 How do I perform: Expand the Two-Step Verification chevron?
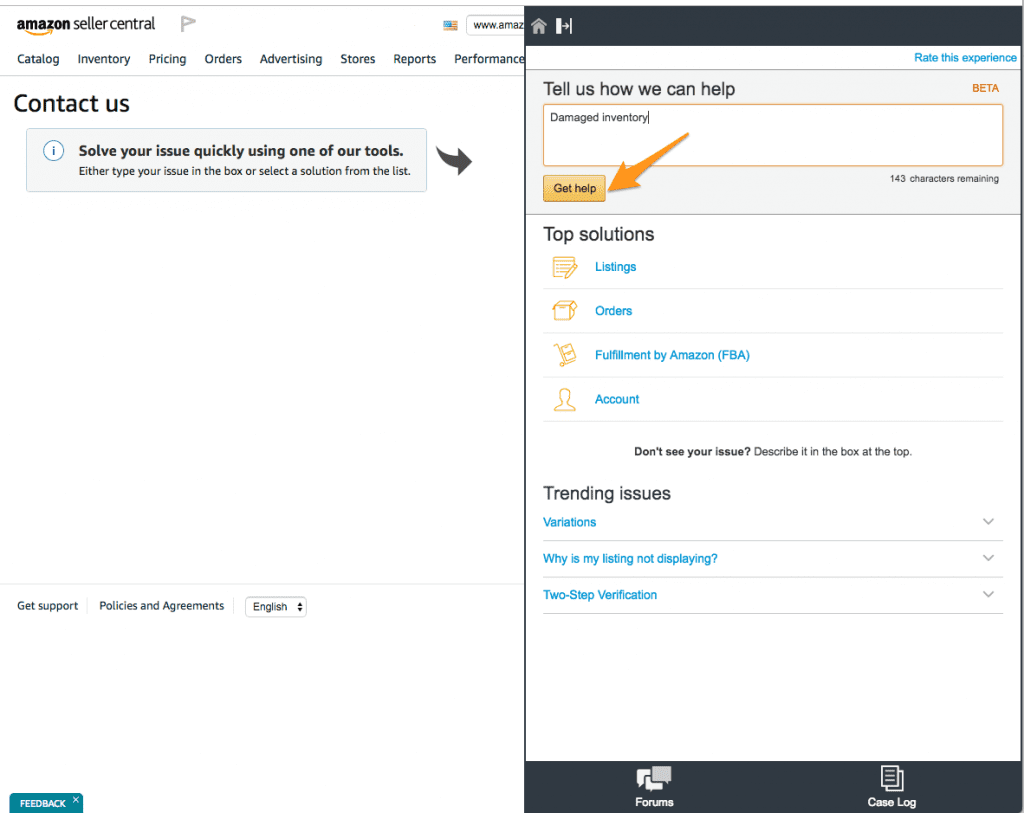coord(988,594)
